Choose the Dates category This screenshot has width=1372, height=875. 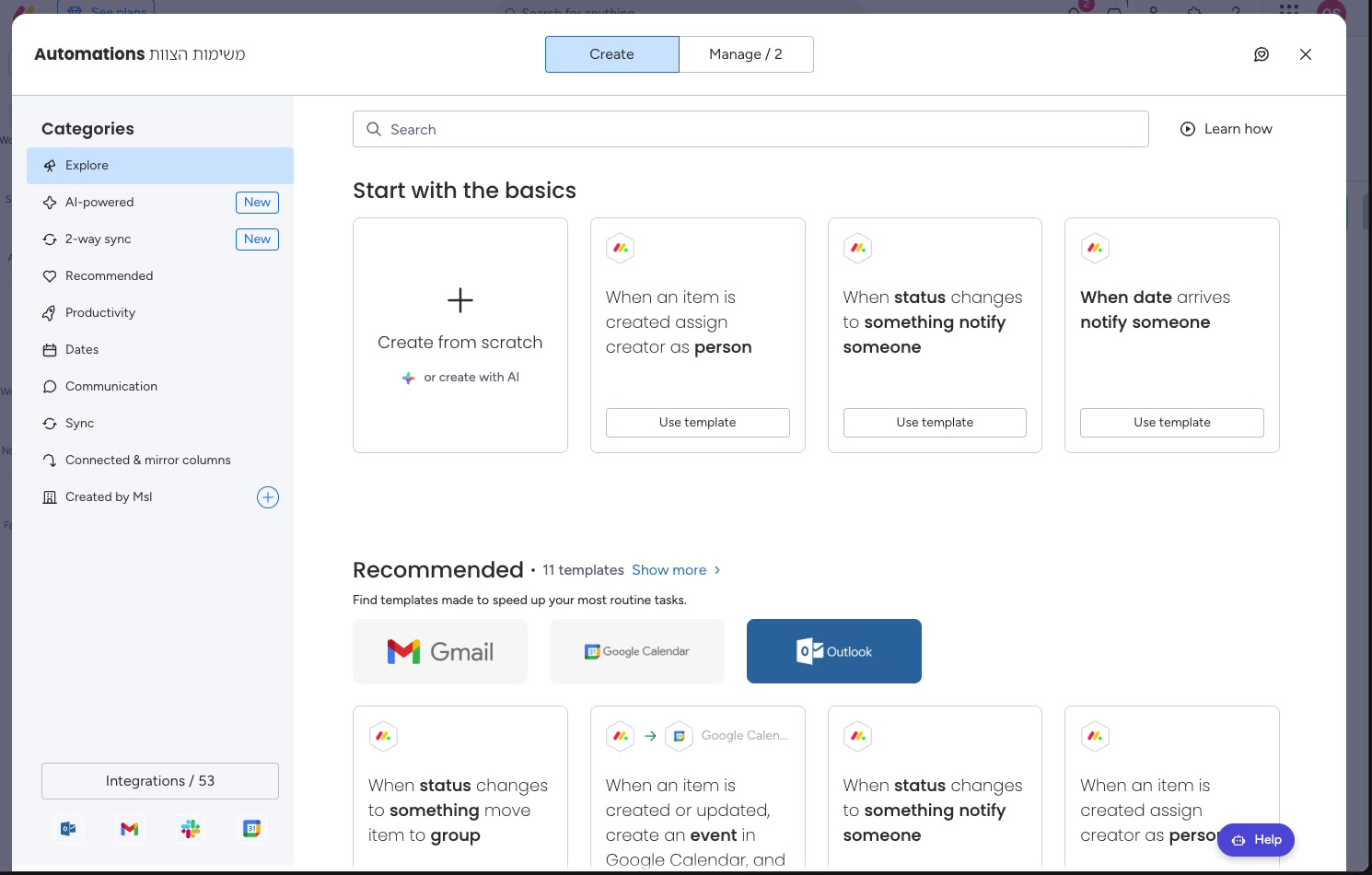pyautogui.click(x=160, y=350)
